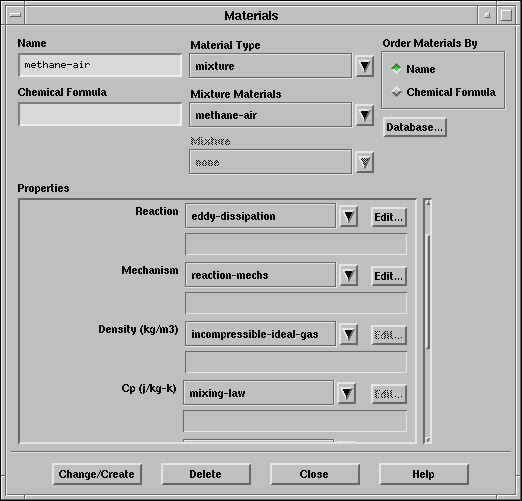
Task: Close the Materials dialog with Close button
Action: tap(314, 474)
